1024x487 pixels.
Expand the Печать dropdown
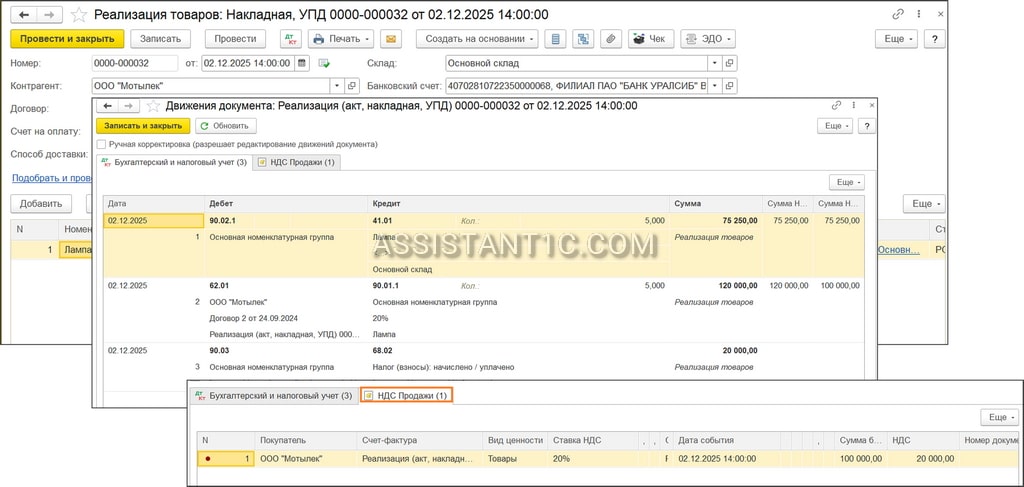click(x=341, y=39)
